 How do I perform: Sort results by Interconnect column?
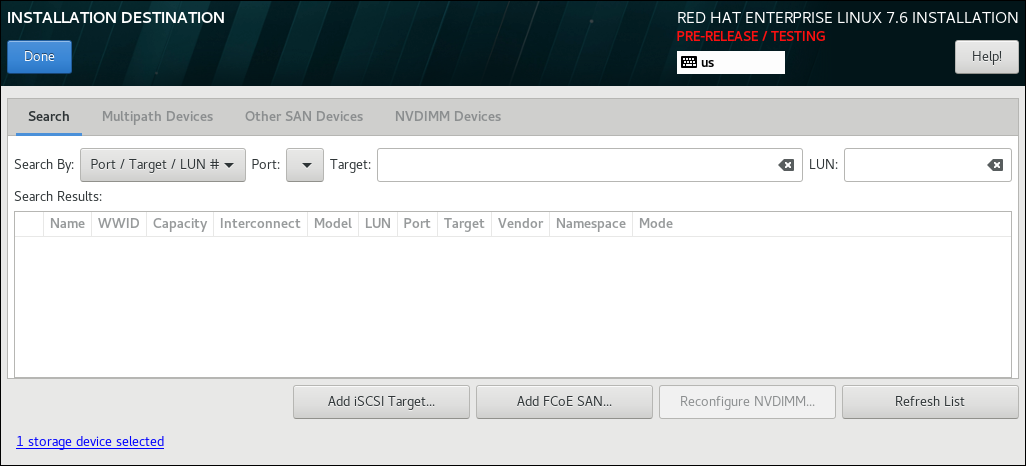260,224
